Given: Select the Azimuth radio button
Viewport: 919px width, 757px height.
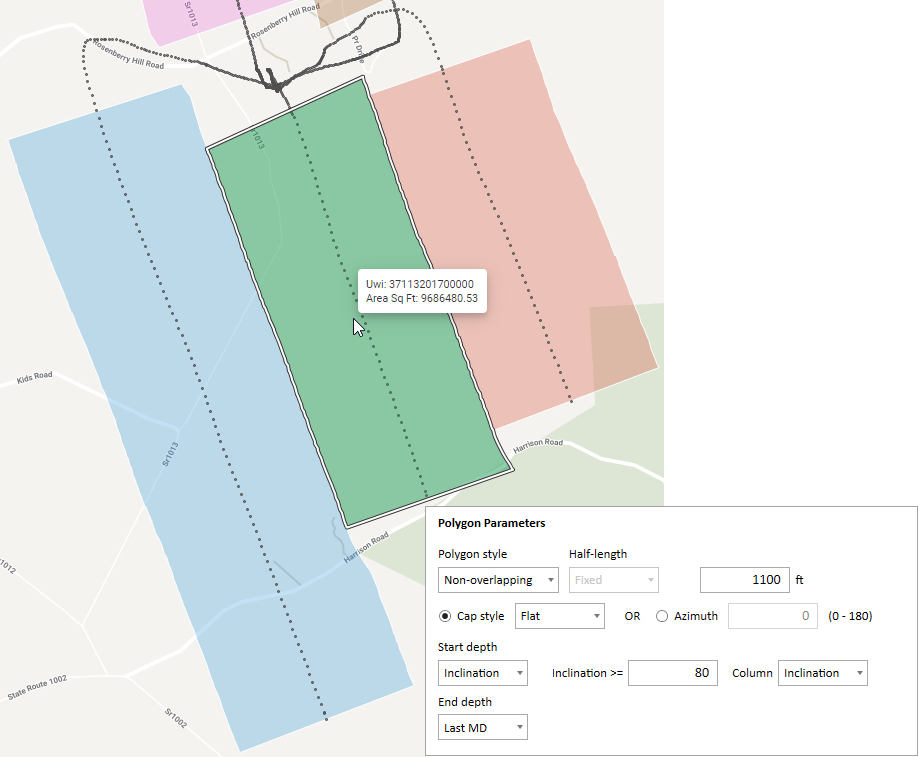Looking at the screenshot, I should [662, 616].
